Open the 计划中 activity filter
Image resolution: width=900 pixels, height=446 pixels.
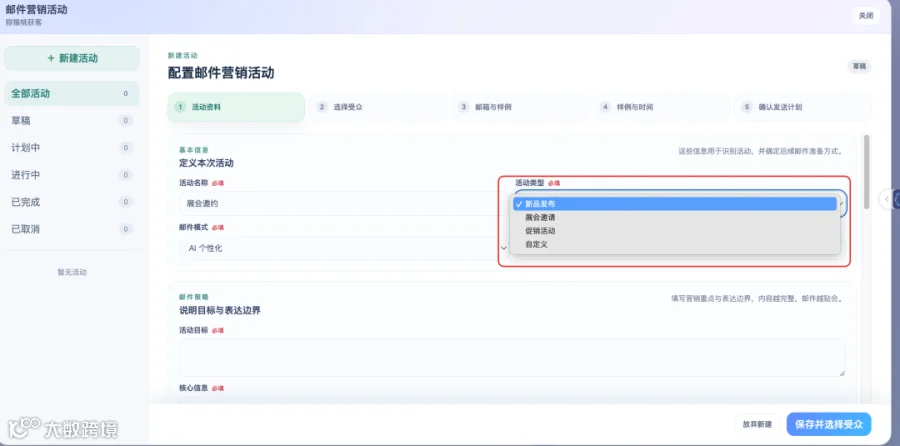[x=72, y=148]
